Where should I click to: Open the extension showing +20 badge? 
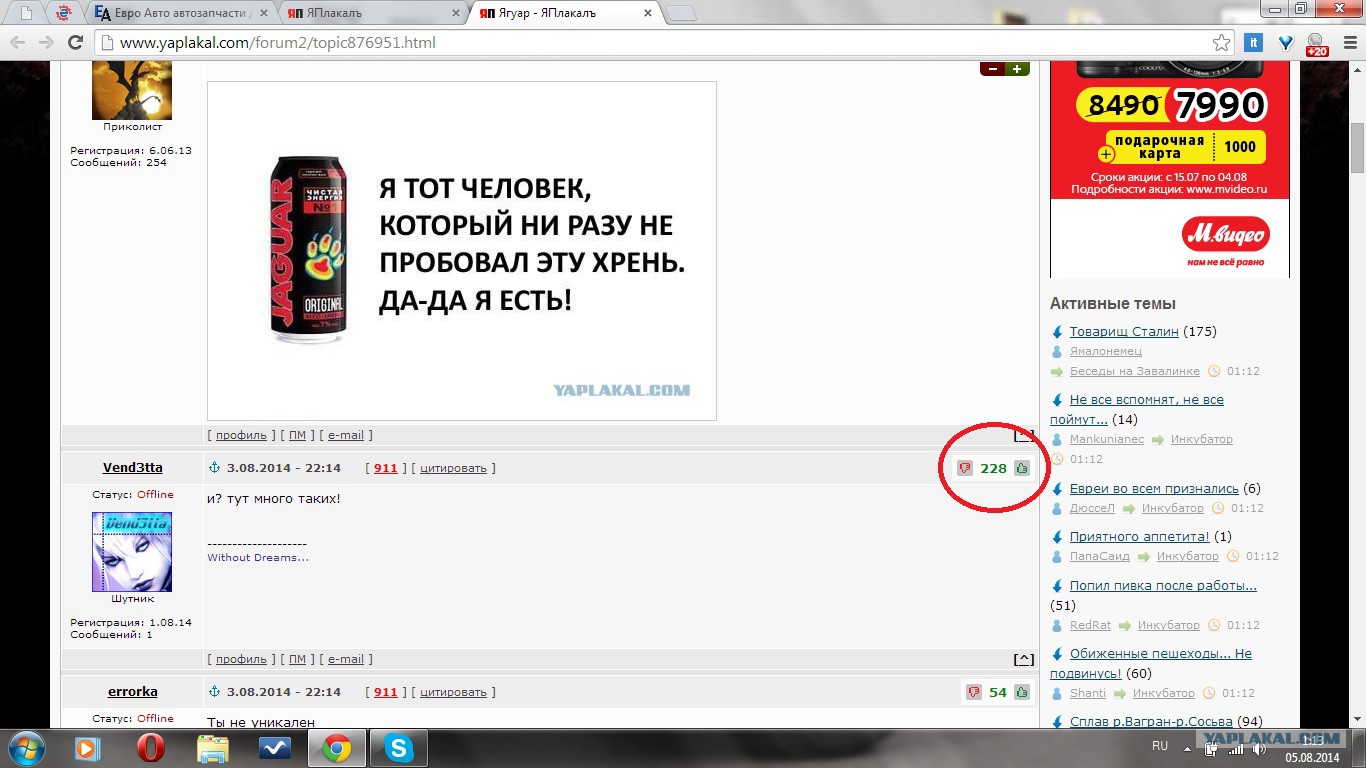(1316, 44)
